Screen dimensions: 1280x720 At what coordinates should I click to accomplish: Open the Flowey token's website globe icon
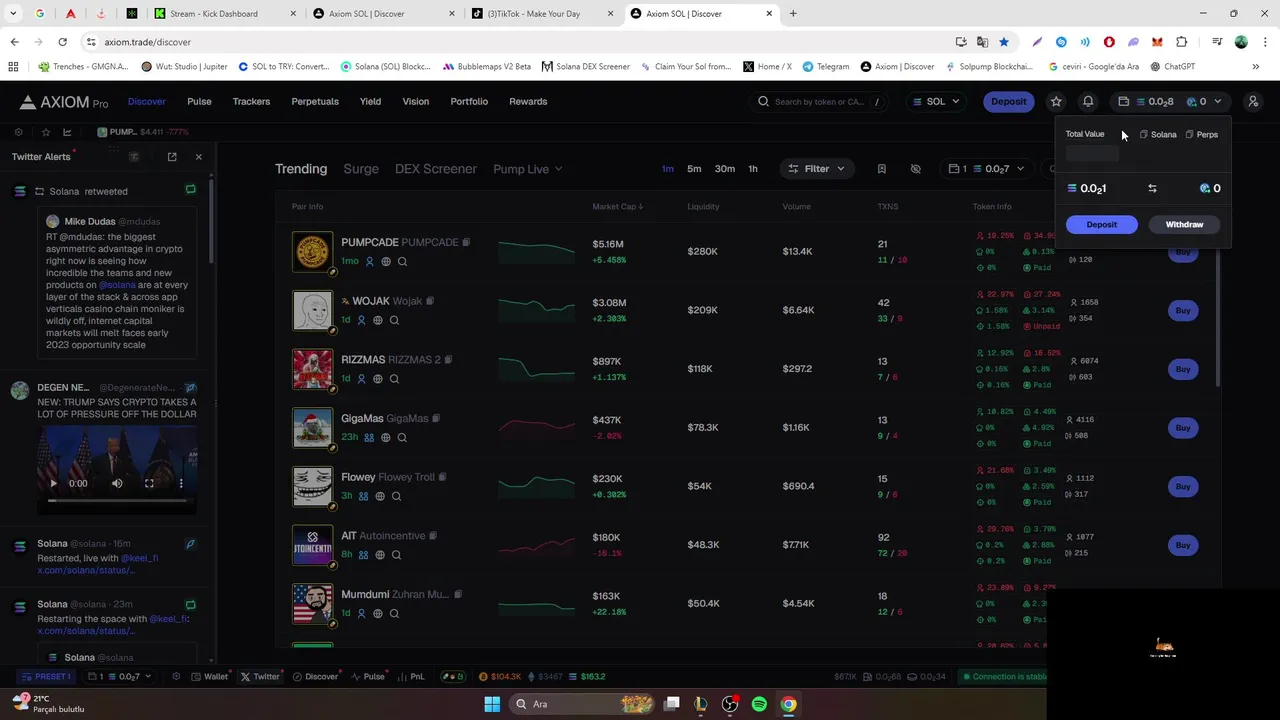tap(380, 496)
